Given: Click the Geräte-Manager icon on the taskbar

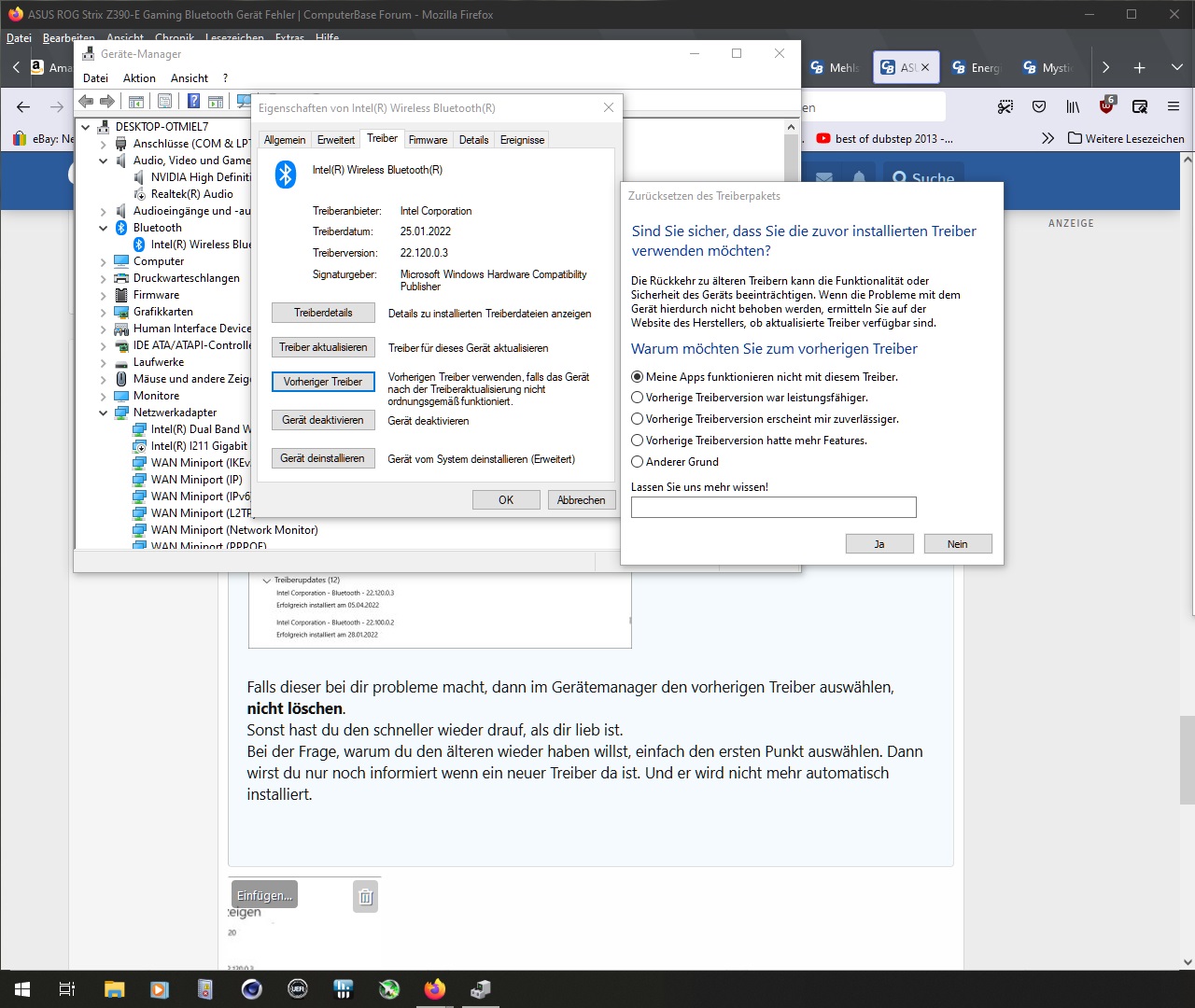Looking at the screenshot, I should pyautogui.click(x=480, y=989).
